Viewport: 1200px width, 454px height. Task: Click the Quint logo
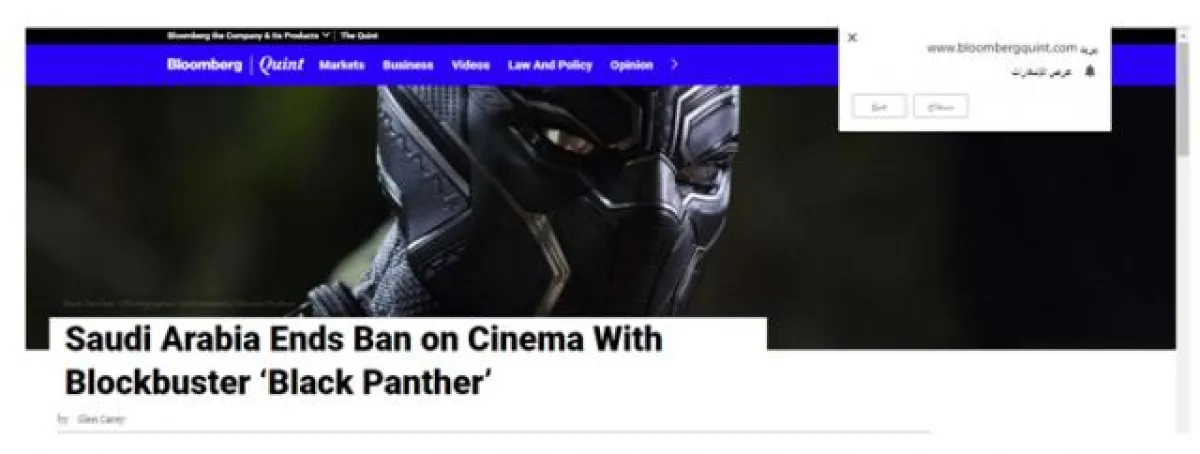281,65
